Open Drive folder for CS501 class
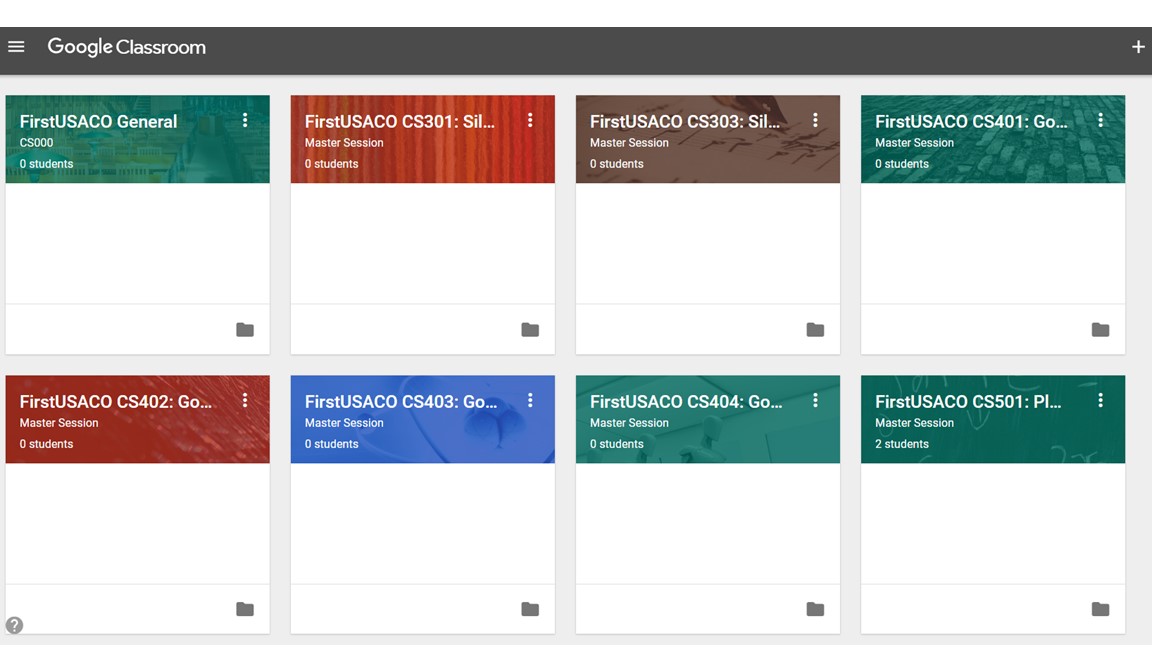Image resolution: width=1152 pixels, height=672 pixels. point(1100,609)
